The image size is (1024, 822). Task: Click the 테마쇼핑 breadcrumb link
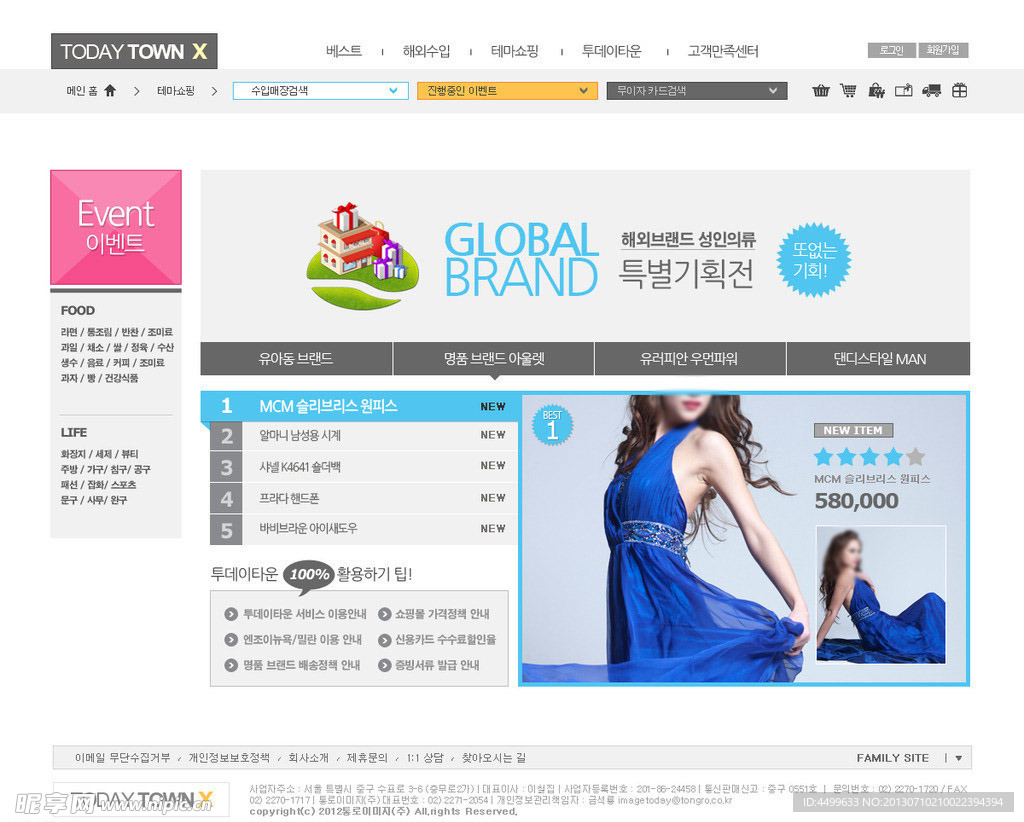click(176, 91)
